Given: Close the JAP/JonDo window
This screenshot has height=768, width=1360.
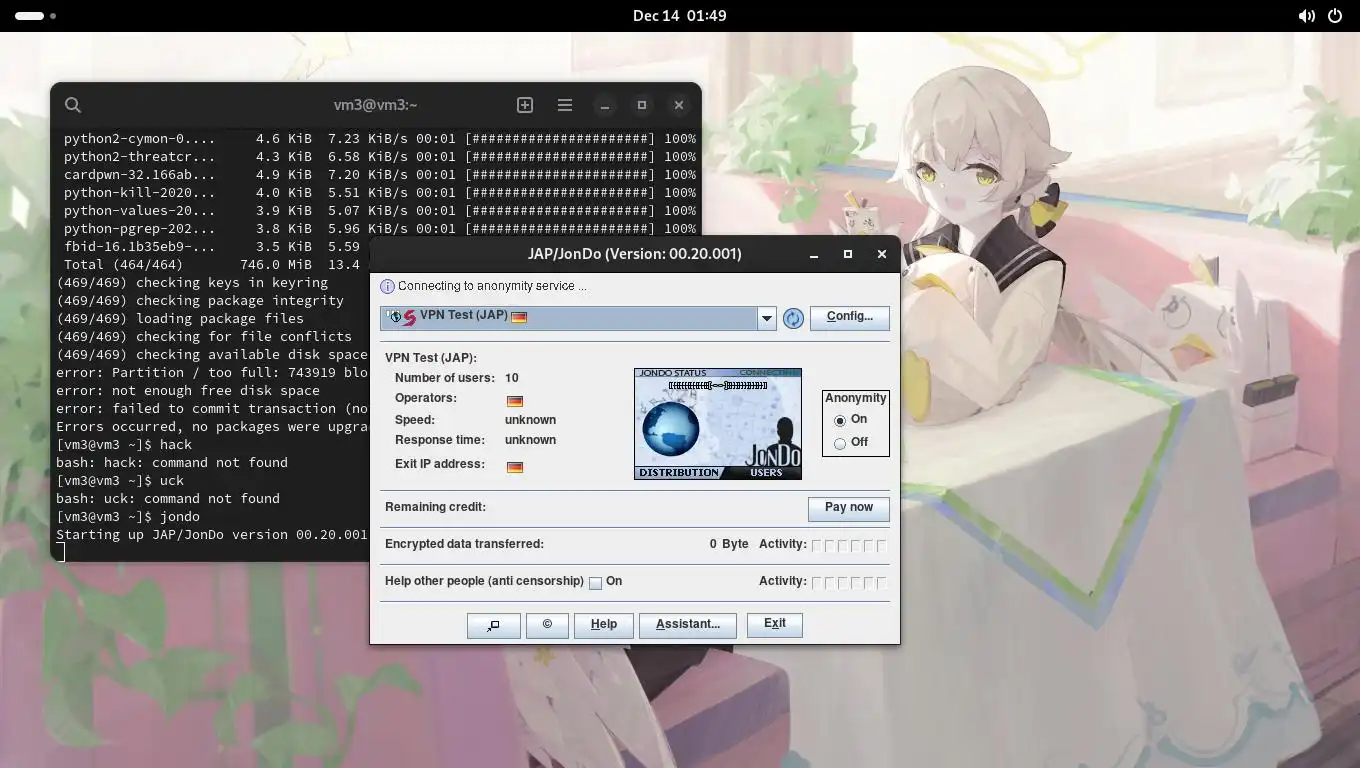Looking at the screenshot, I should point(882,254).
